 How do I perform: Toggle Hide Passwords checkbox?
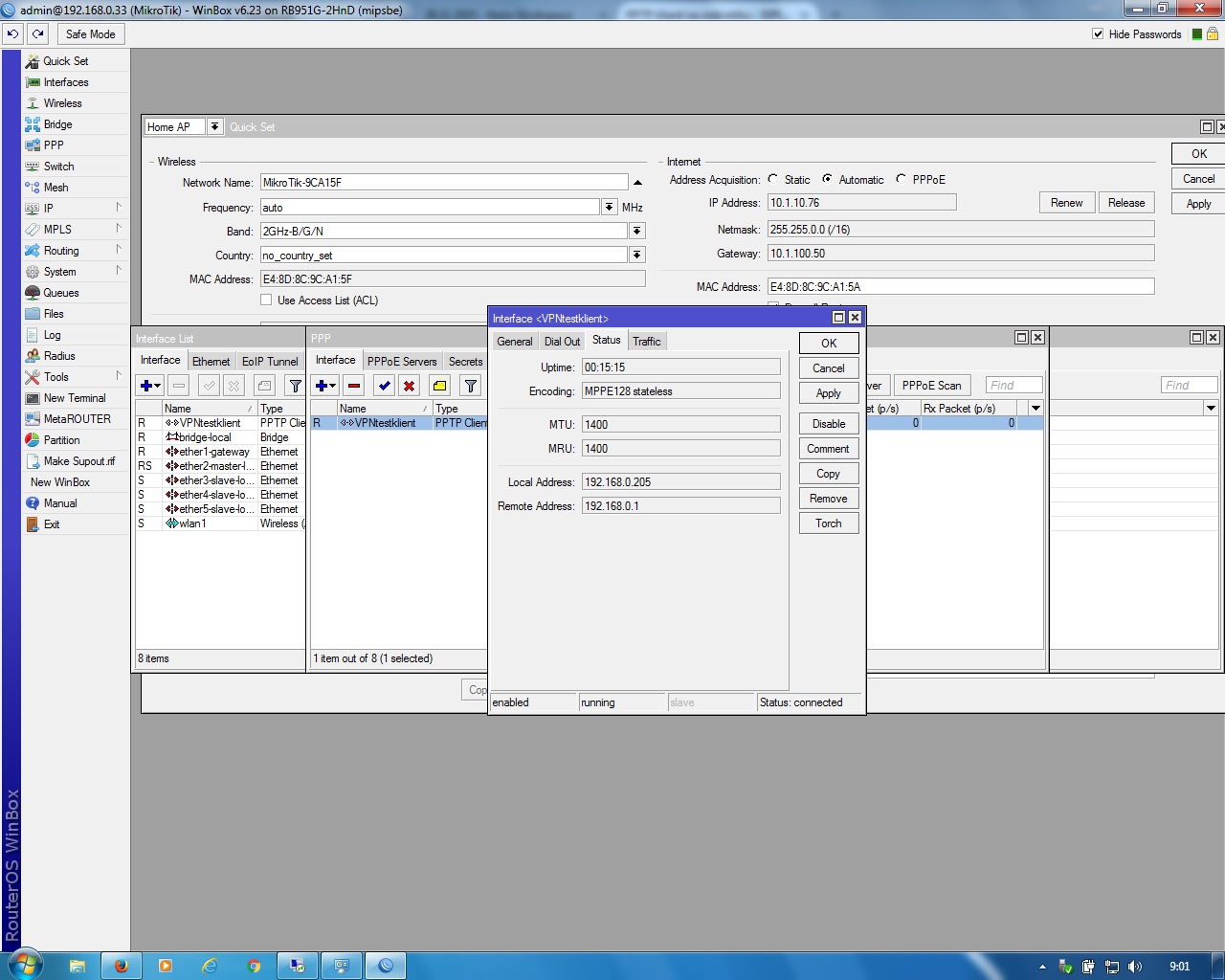tap(1098, 33)
